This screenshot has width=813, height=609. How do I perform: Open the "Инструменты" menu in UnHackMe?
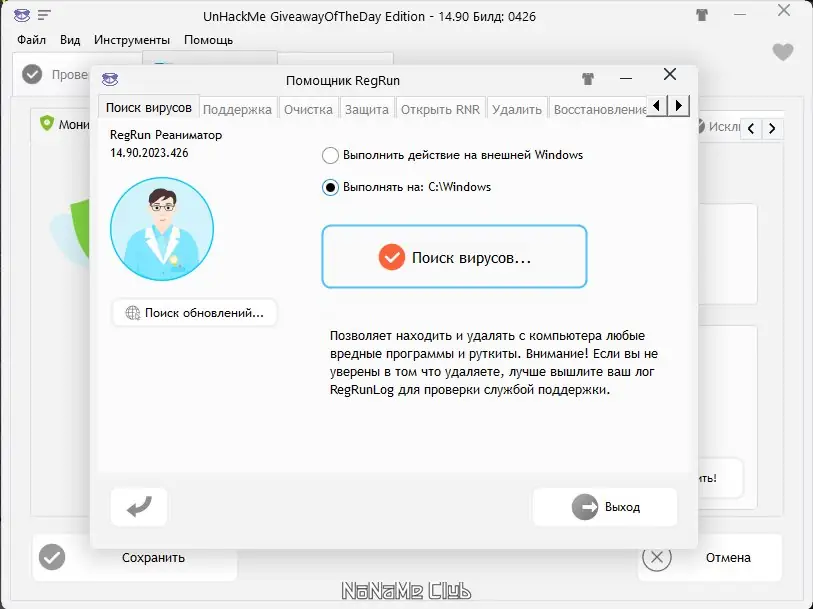[132, 40]
